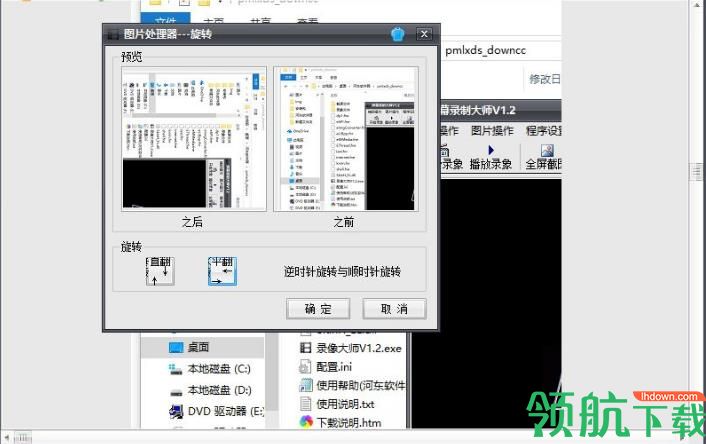
Task: Click the 使用帮助 file icon
Action: tap(306, 385)
